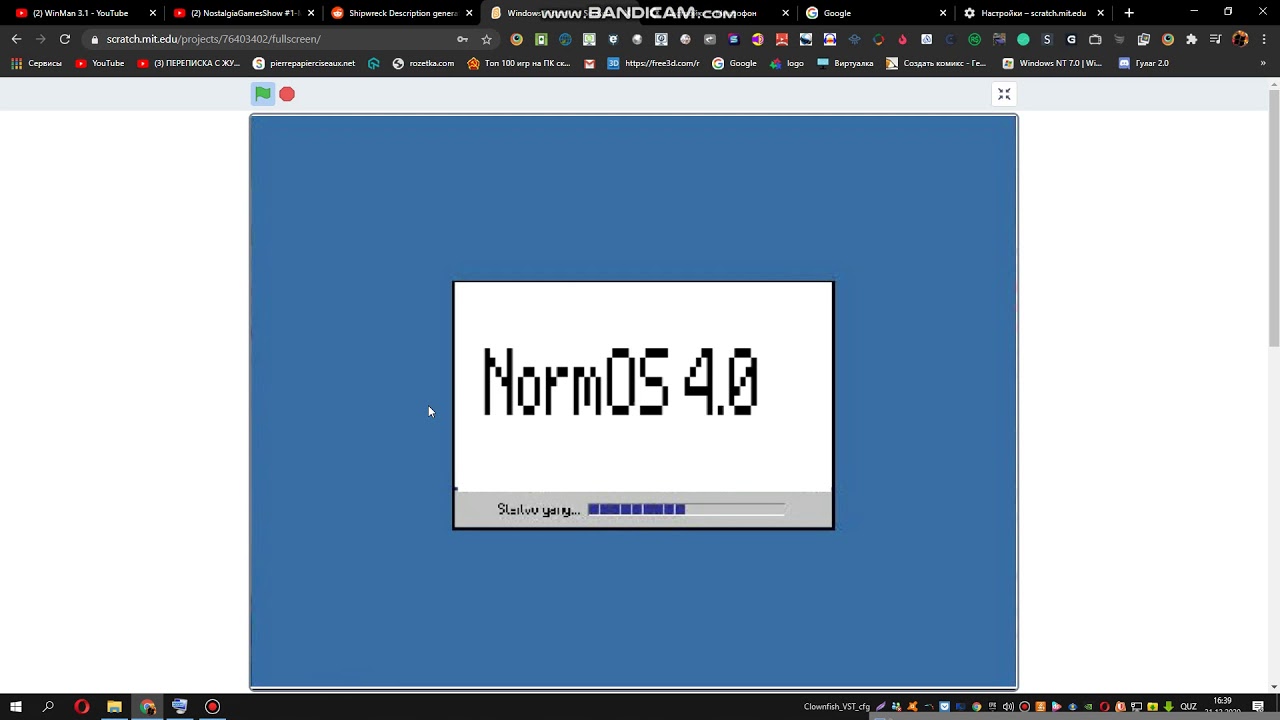This screenshot has height=720, width=1280.
Task: Open the Гулаг 2.0 bookmark
Action: click(1143, 63)
